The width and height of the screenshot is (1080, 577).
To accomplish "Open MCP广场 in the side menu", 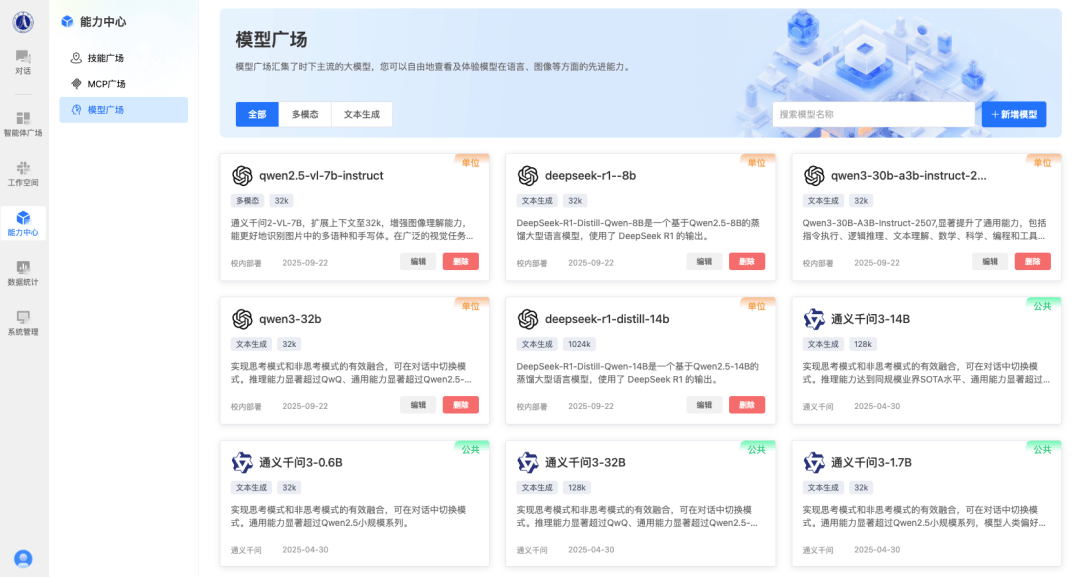I will click(x=106, y=84).
